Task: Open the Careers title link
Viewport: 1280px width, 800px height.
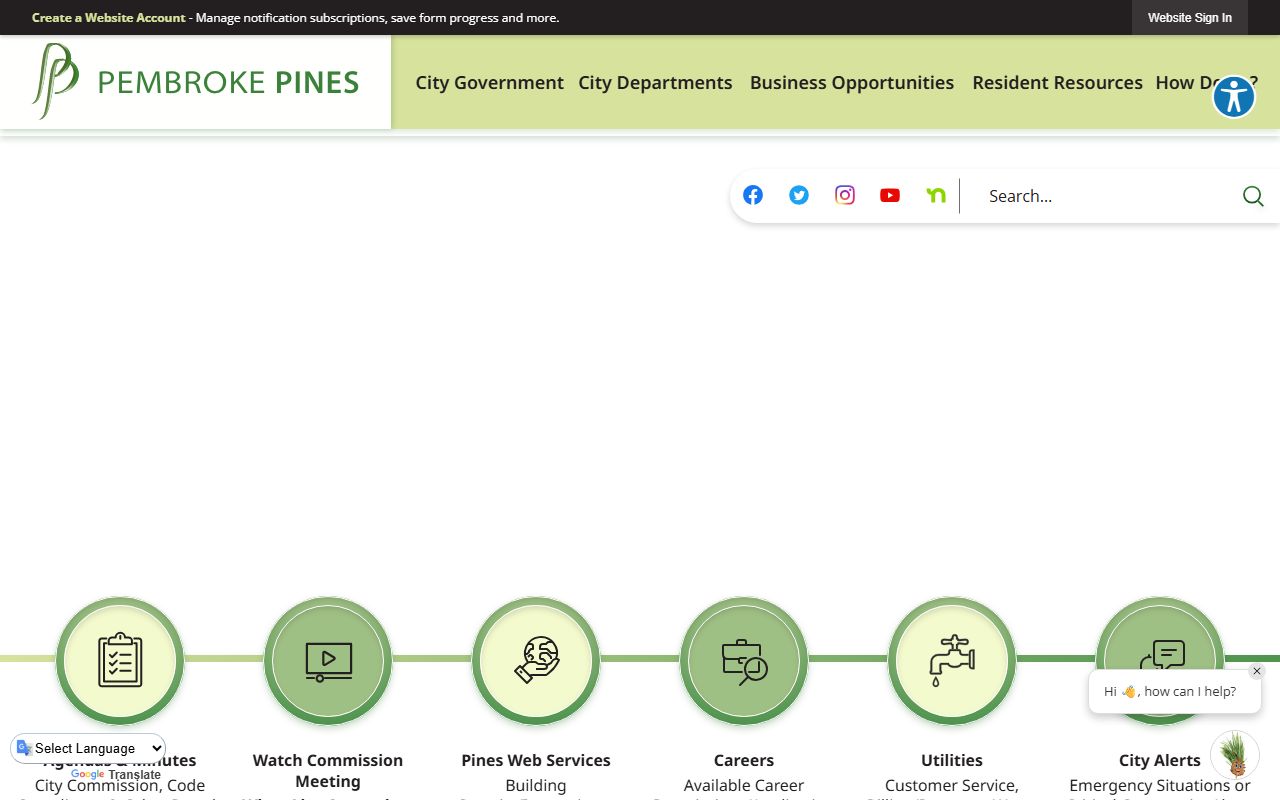Action: pos(744,760)
